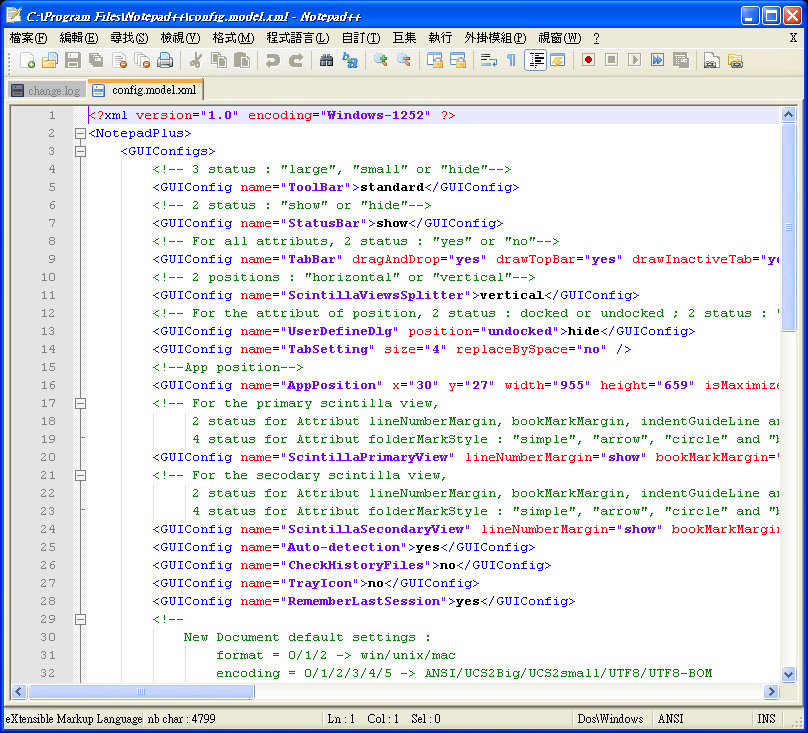Click horizontal scrollbar right arrow

point(771,691)
